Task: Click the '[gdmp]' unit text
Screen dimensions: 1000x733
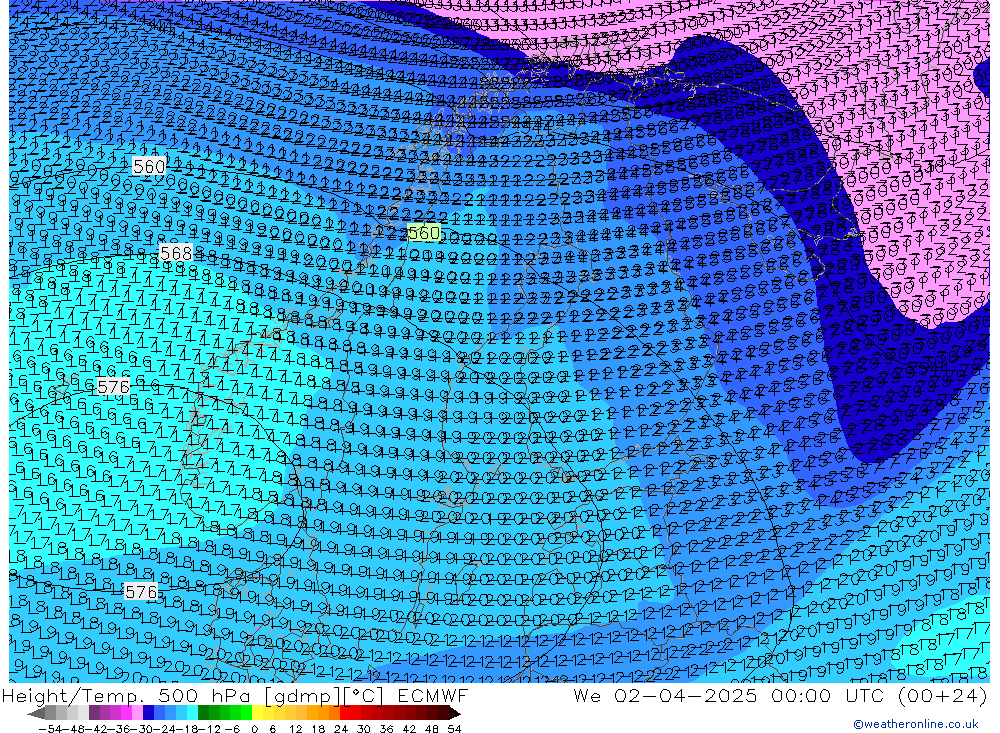Action: pos(304,696)
